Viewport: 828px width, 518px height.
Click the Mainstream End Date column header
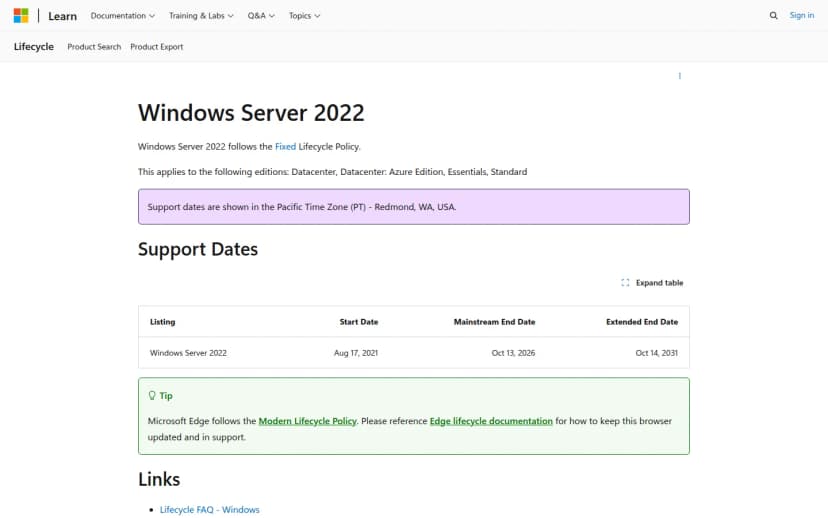494,322
